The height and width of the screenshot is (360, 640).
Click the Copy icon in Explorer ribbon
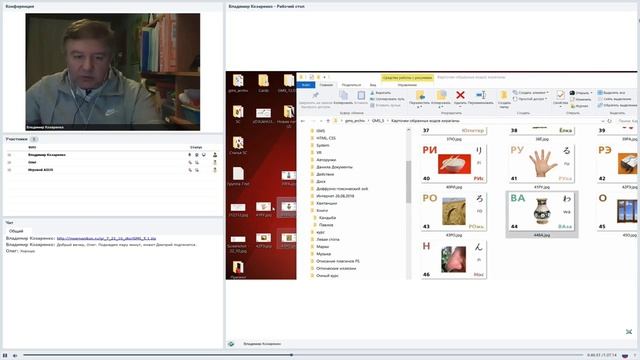[344, 95]
